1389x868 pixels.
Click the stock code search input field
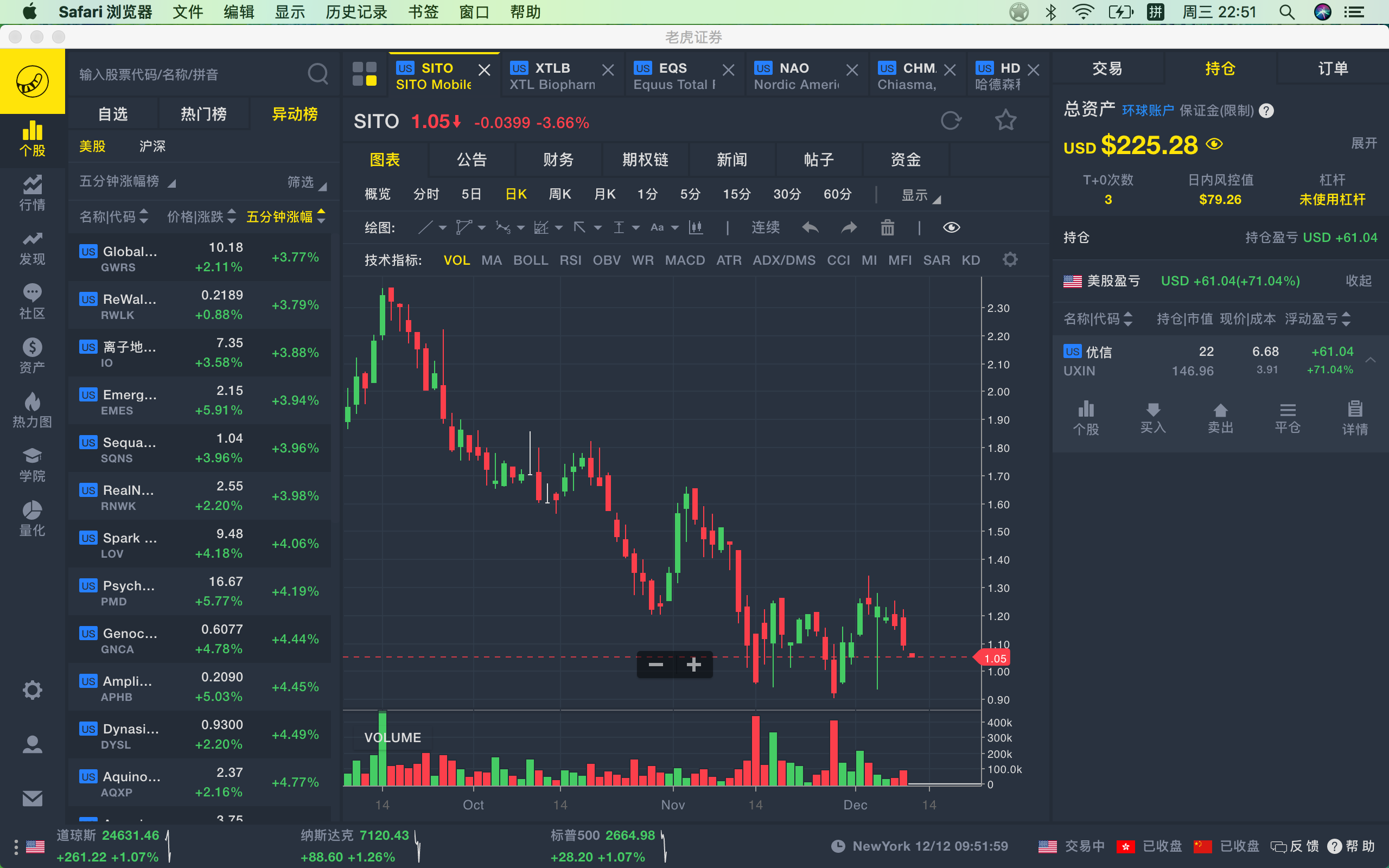[189, 75]
